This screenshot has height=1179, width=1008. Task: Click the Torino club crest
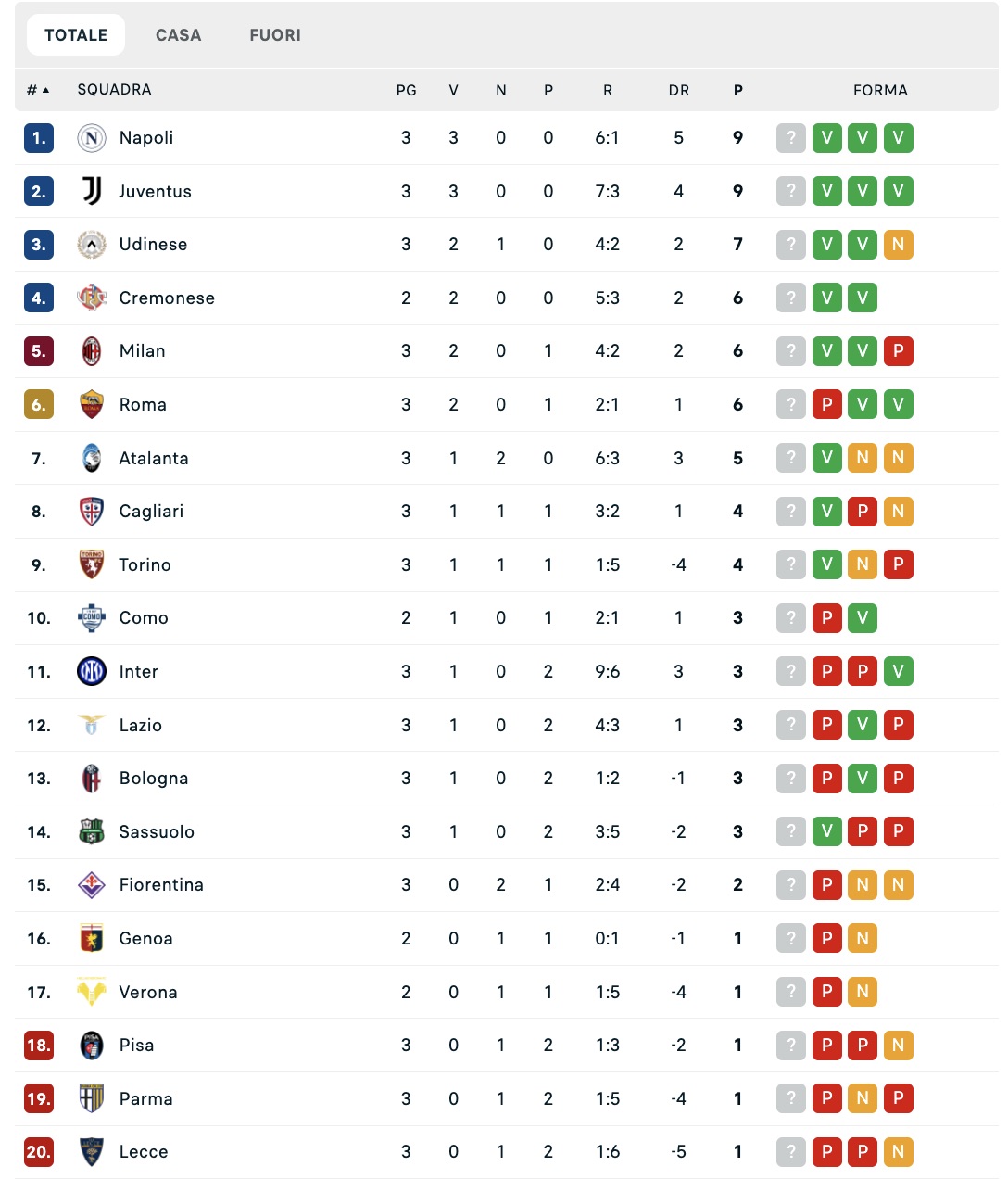pyautogui.click(x=92, y=564)
